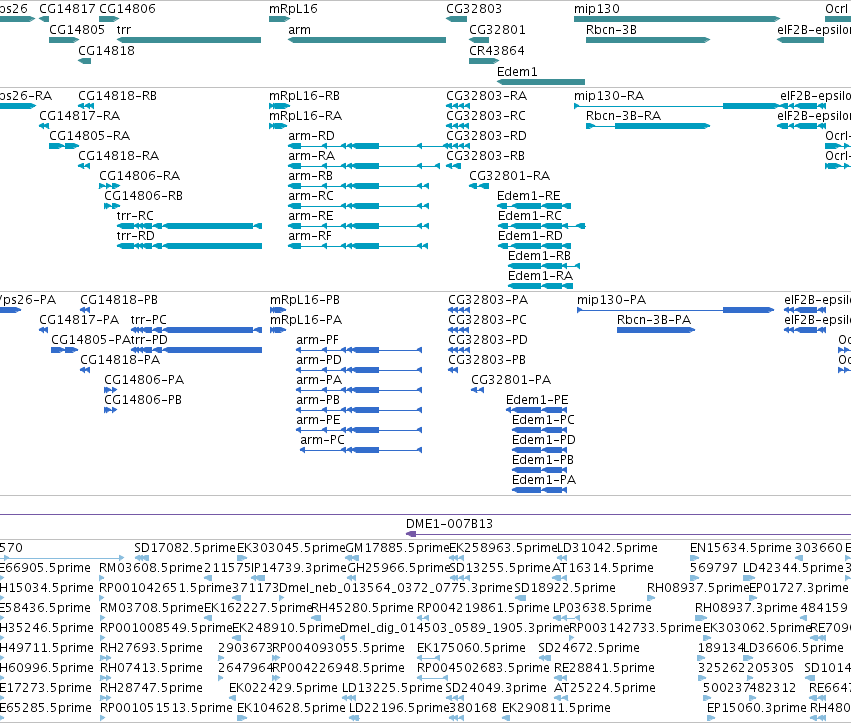Click the 'mRpL16' gene label

coord(293,9)
